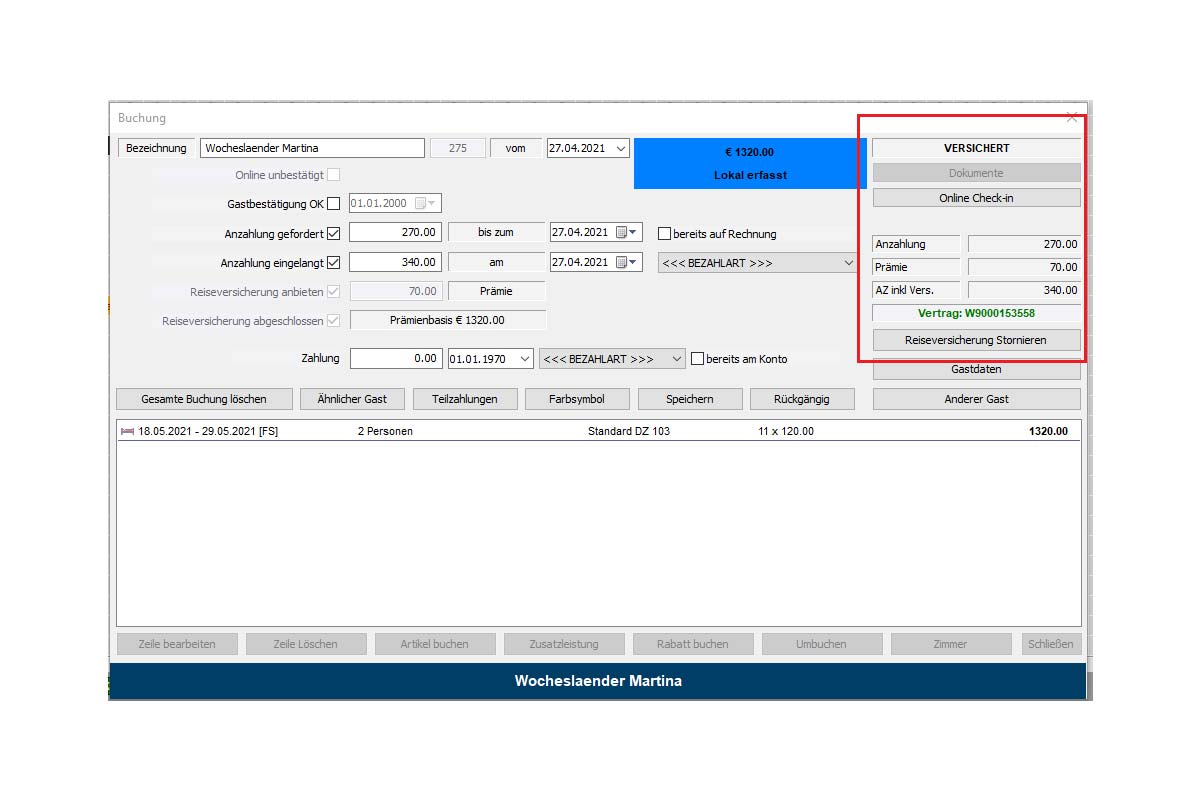1200x800 pixels.
Task: Click bed icon in the booking row
Action: (x=127, y=432)
